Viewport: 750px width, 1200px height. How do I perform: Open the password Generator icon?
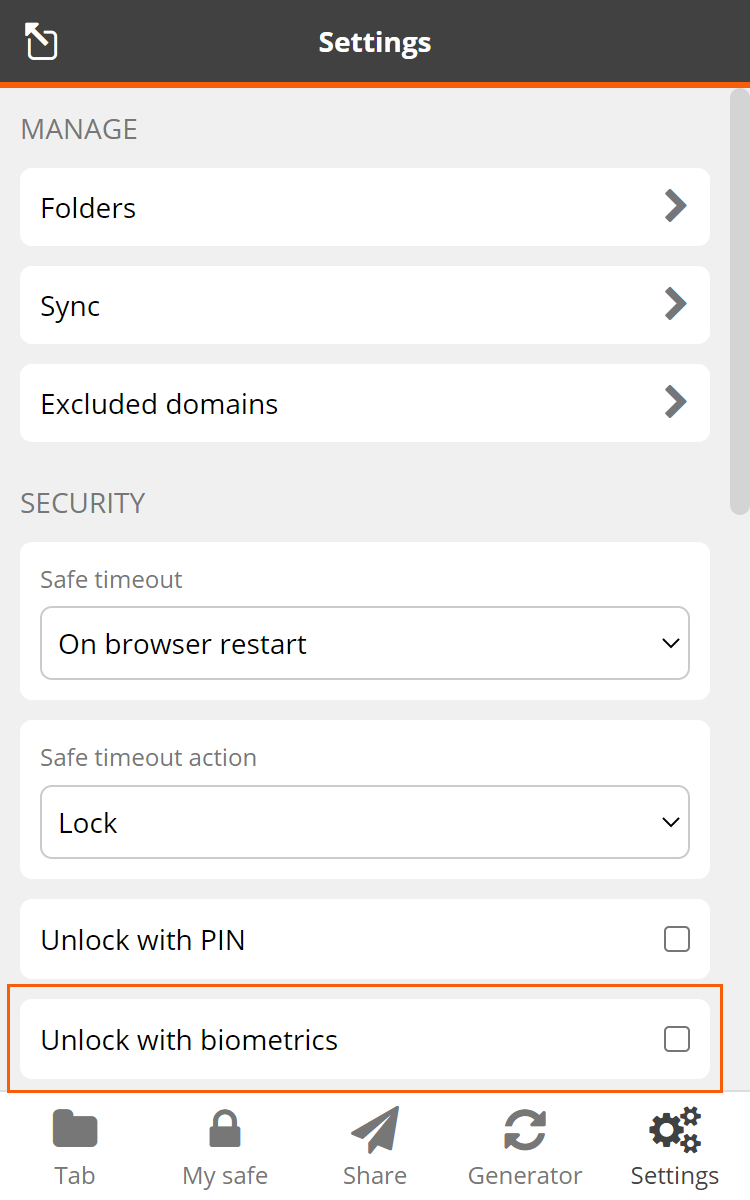(524, 1130)
